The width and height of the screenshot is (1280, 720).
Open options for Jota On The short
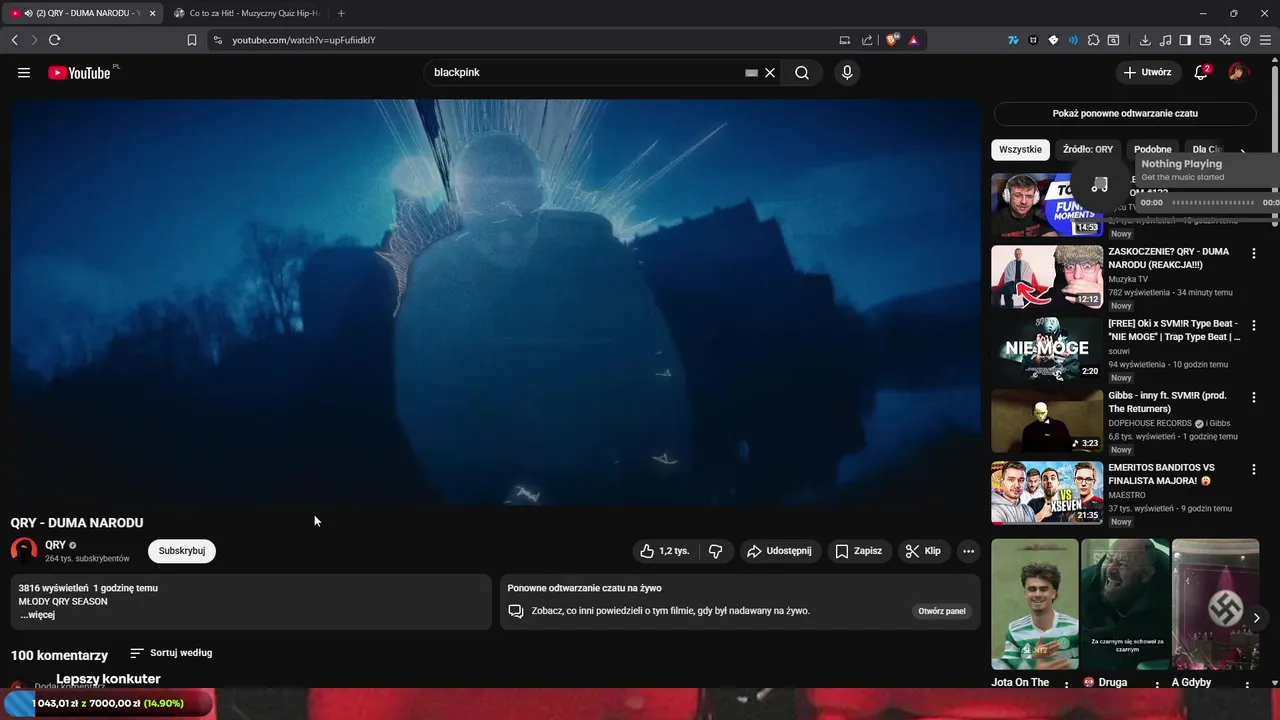1066,685
